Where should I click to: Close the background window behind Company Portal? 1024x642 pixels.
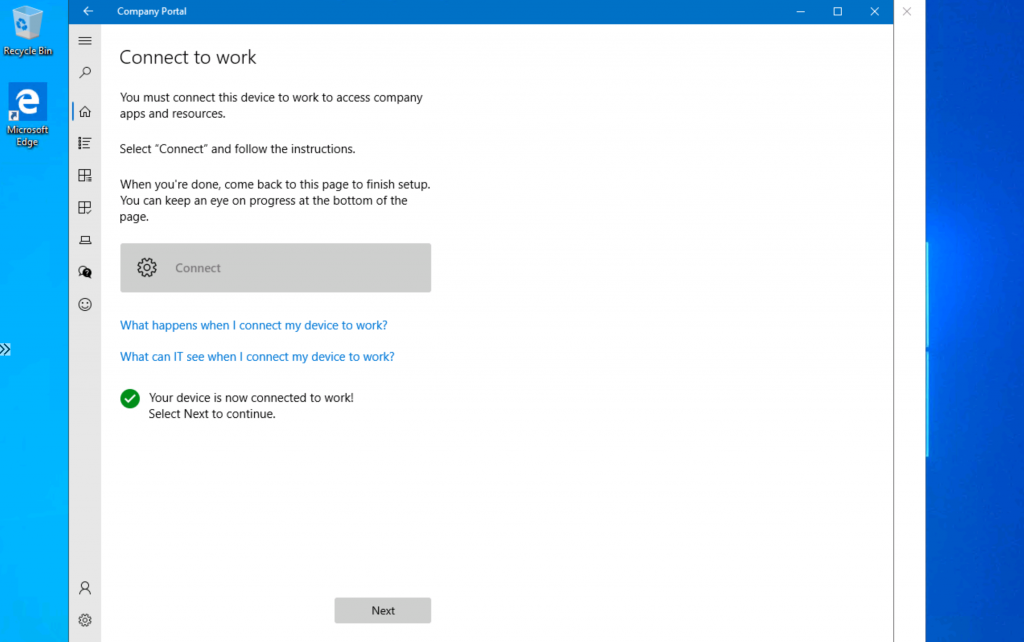906,11
